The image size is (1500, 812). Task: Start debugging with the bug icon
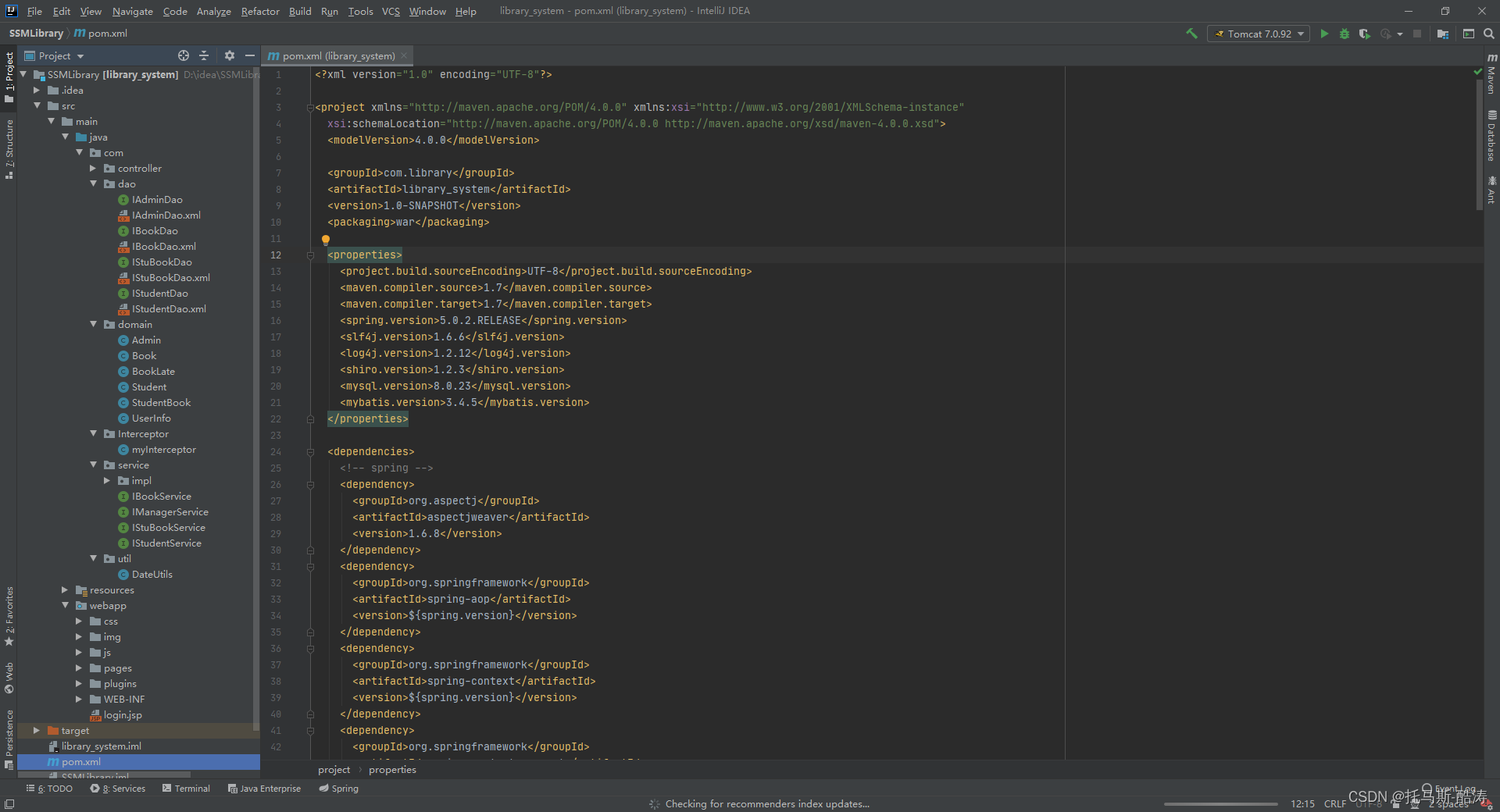(1345, 34)
